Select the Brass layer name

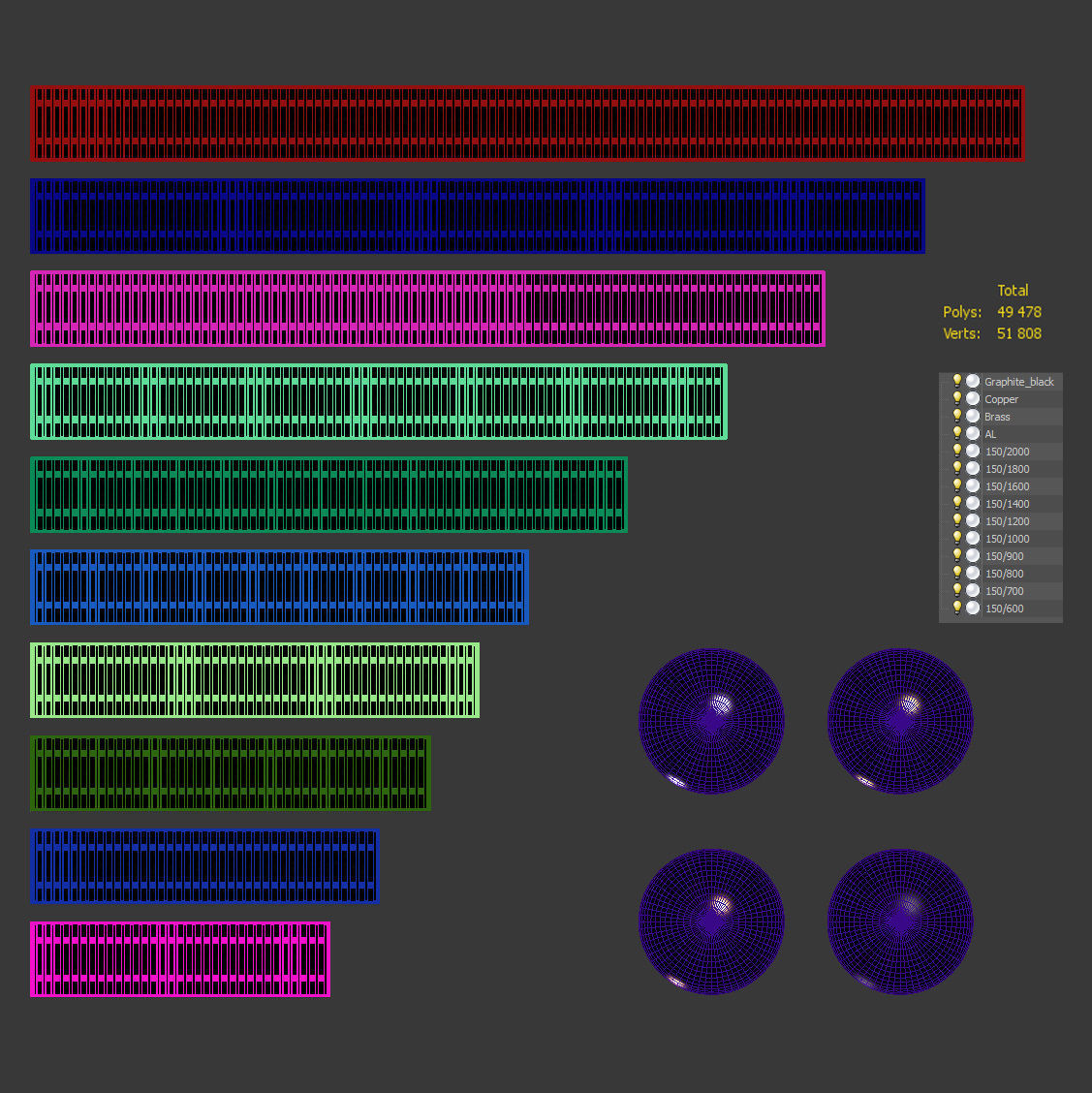coord(997,417)
